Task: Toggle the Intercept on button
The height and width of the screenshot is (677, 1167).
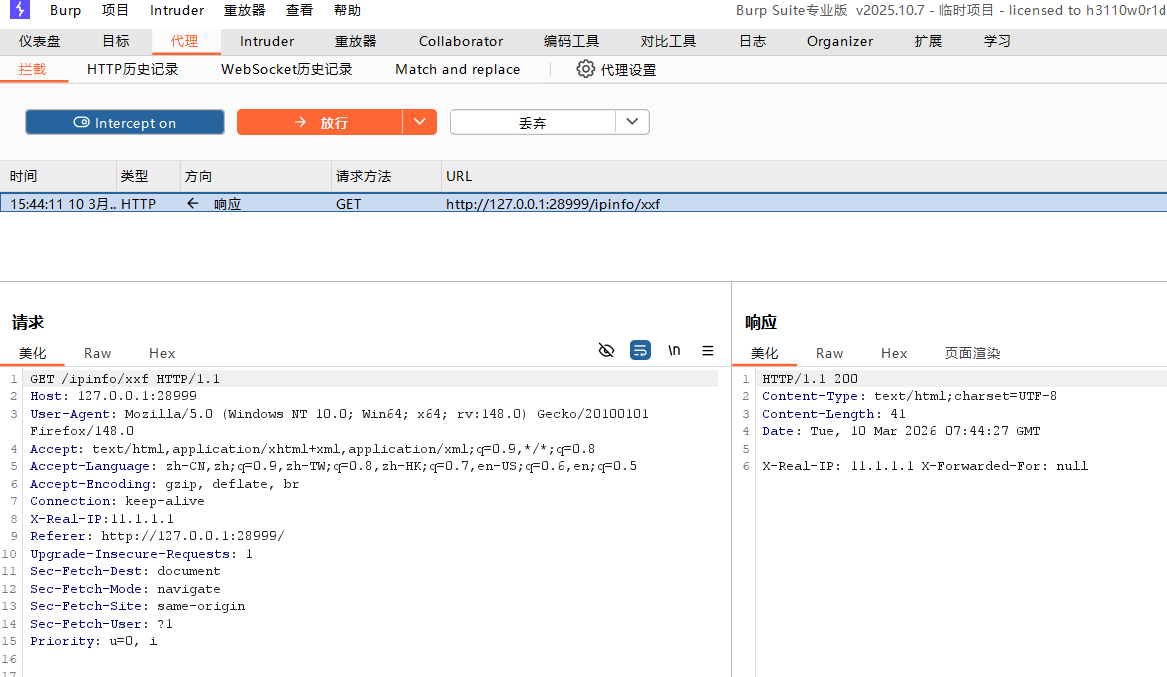Action: (125, 123)
